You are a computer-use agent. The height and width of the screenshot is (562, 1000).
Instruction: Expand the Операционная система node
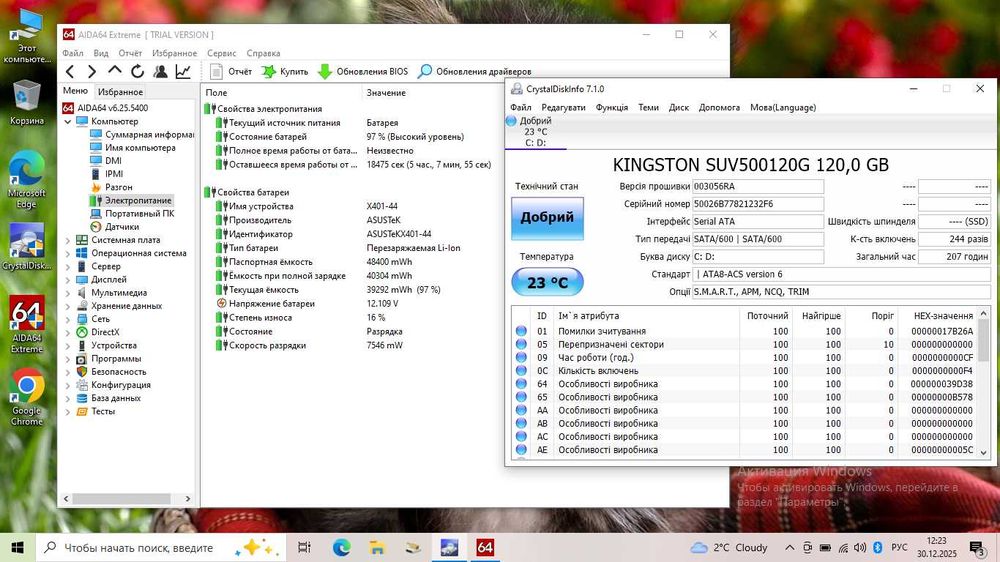tap(68, 253)
